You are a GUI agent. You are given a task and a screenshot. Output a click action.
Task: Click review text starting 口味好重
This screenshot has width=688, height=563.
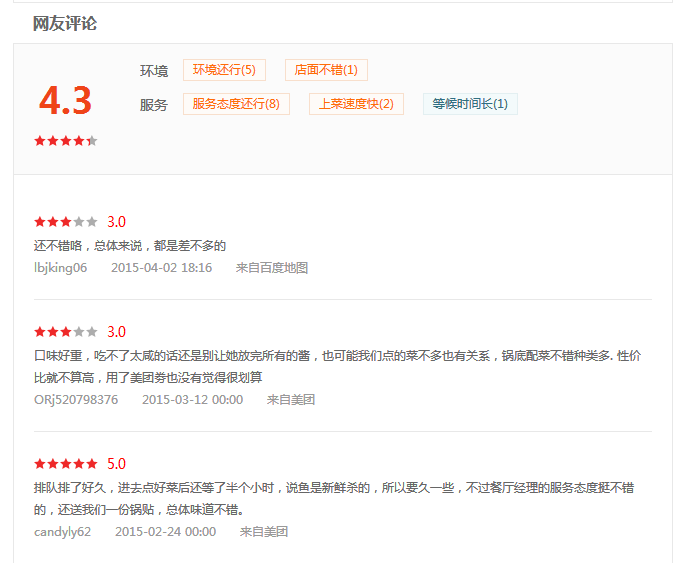tap(337, 366)
